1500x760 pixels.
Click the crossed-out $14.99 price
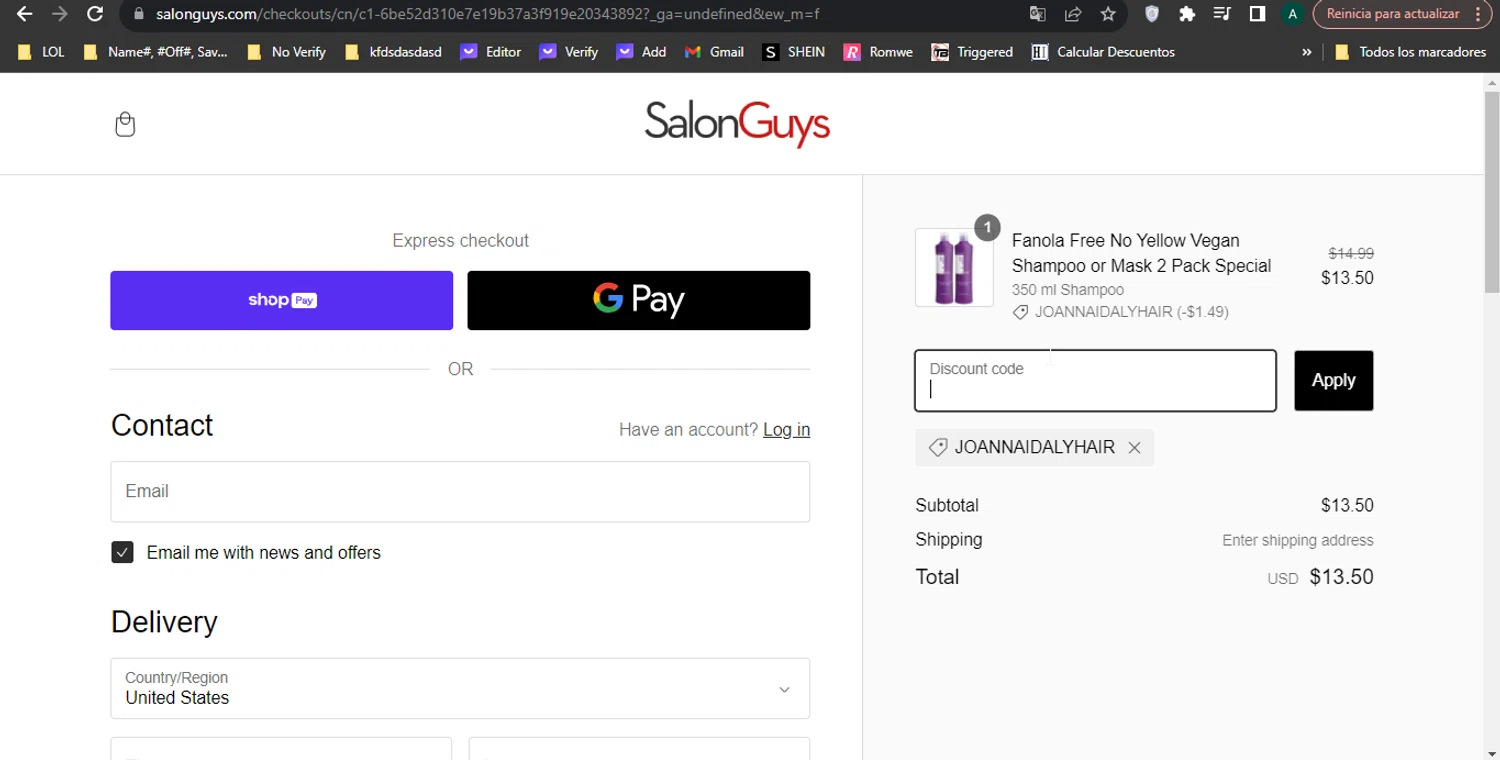point(1350,254)
